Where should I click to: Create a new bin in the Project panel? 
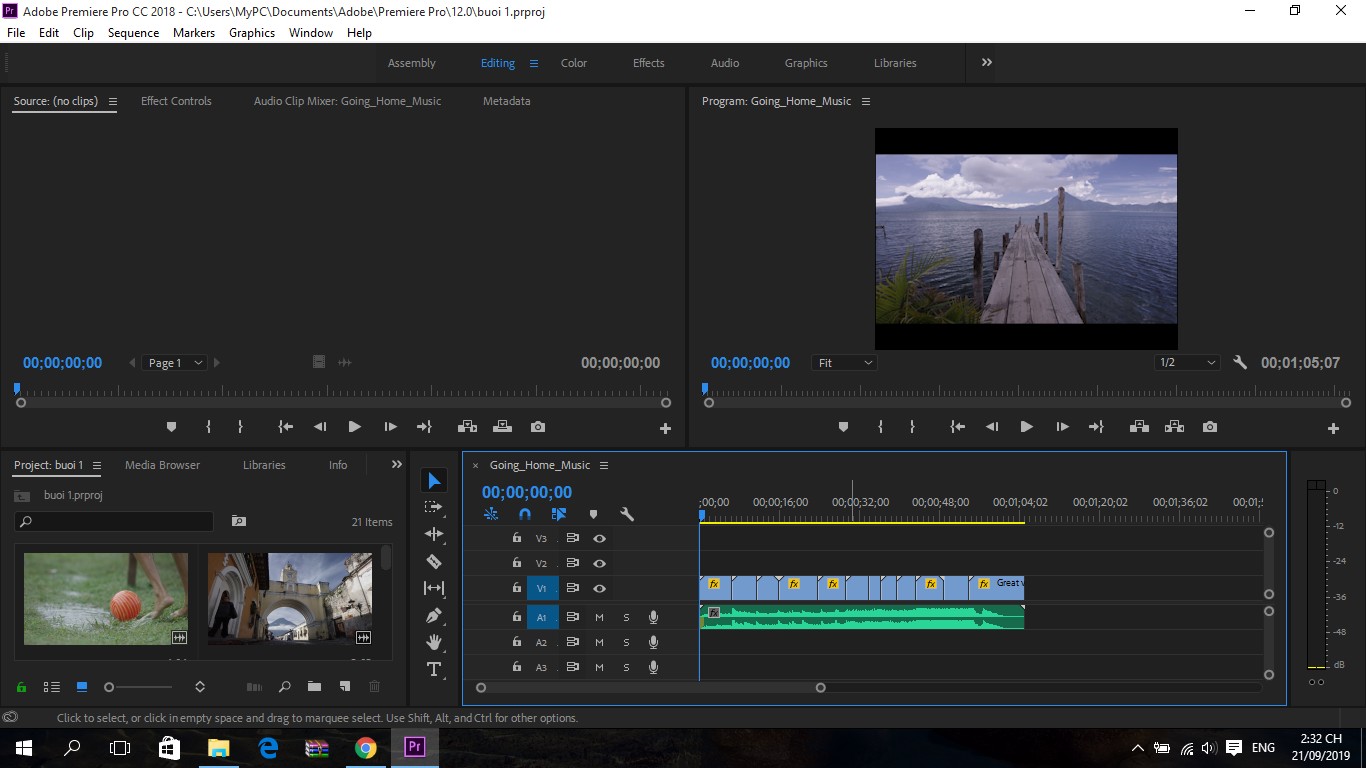(x=314, y=687)
